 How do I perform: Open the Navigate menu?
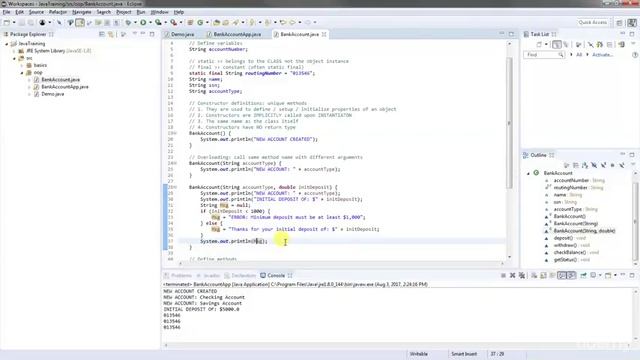(x=82, y=12)
